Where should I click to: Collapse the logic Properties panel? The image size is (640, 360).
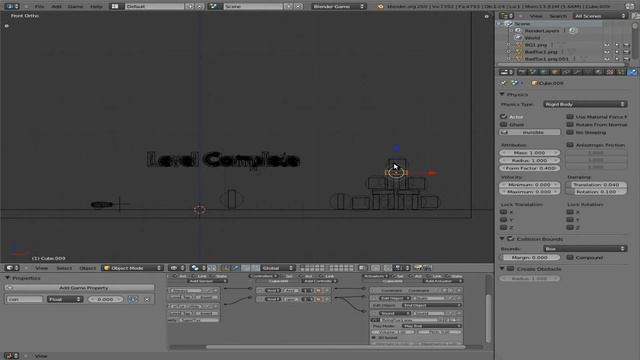7,278
